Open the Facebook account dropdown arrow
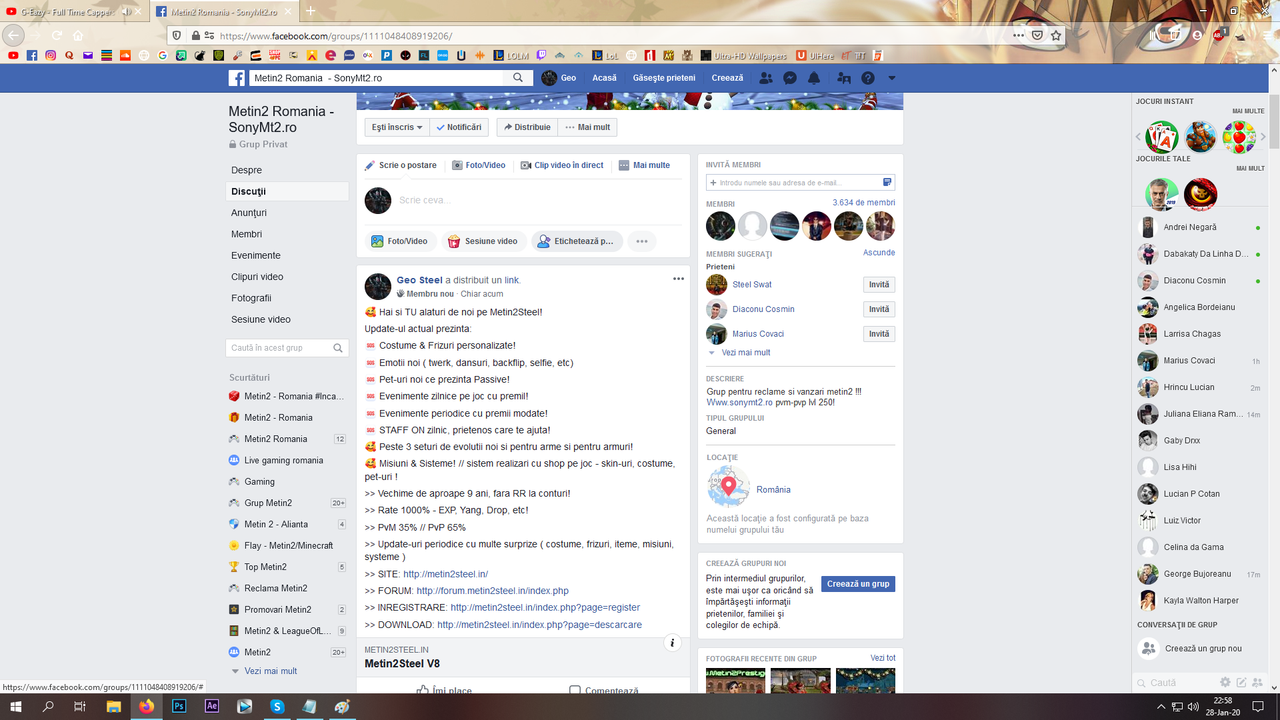 (x=891, y=78)
